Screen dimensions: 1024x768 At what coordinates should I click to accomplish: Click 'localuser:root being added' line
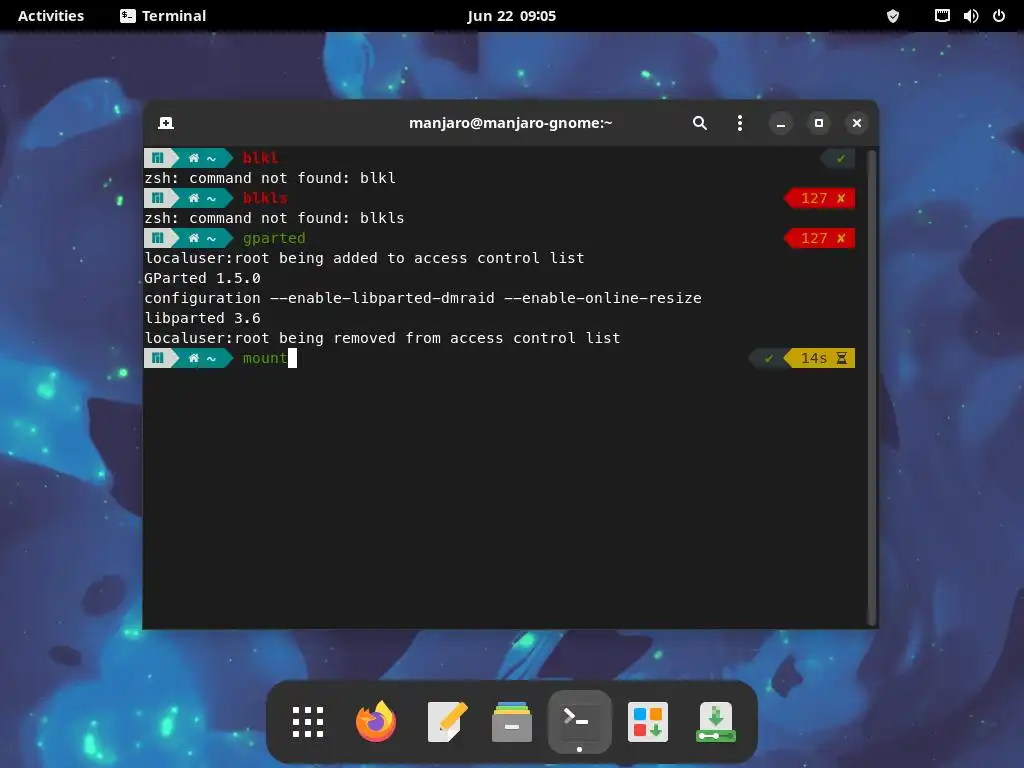[364, 258]
